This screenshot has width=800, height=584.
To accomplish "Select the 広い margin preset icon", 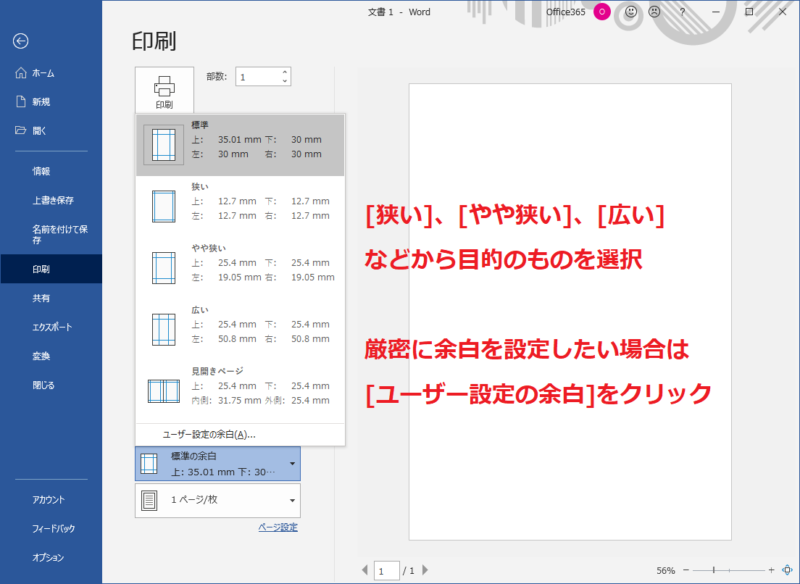I will tap(164, 329).
